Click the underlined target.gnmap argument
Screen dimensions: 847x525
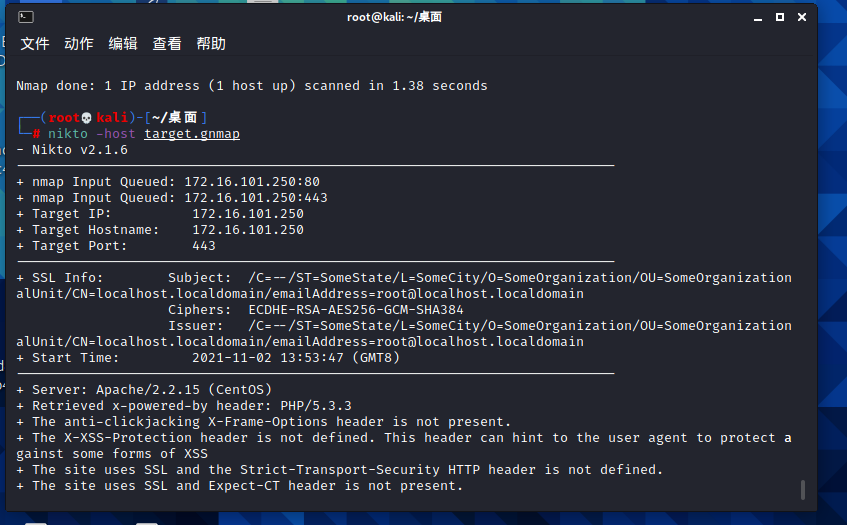[x=192, y=133]
